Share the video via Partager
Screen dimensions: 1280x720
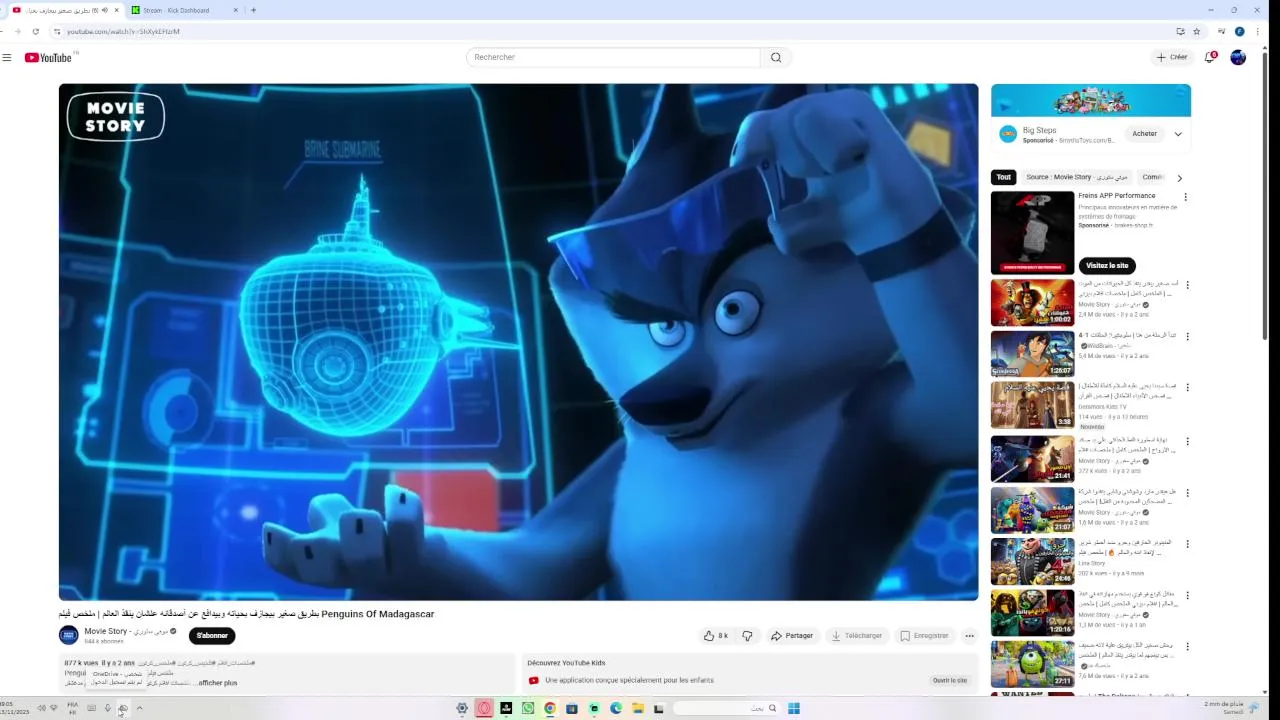[x=792, y=635]
